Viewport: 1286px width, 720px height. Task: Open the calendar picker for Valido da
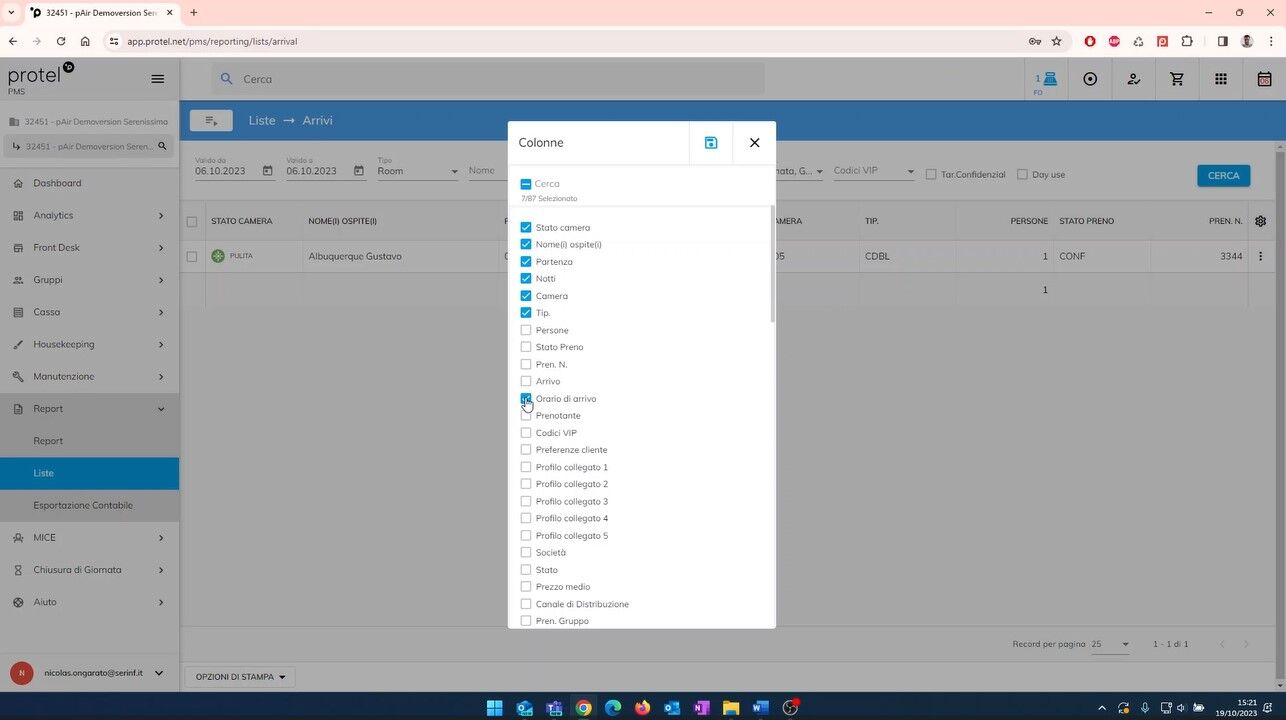267,171
